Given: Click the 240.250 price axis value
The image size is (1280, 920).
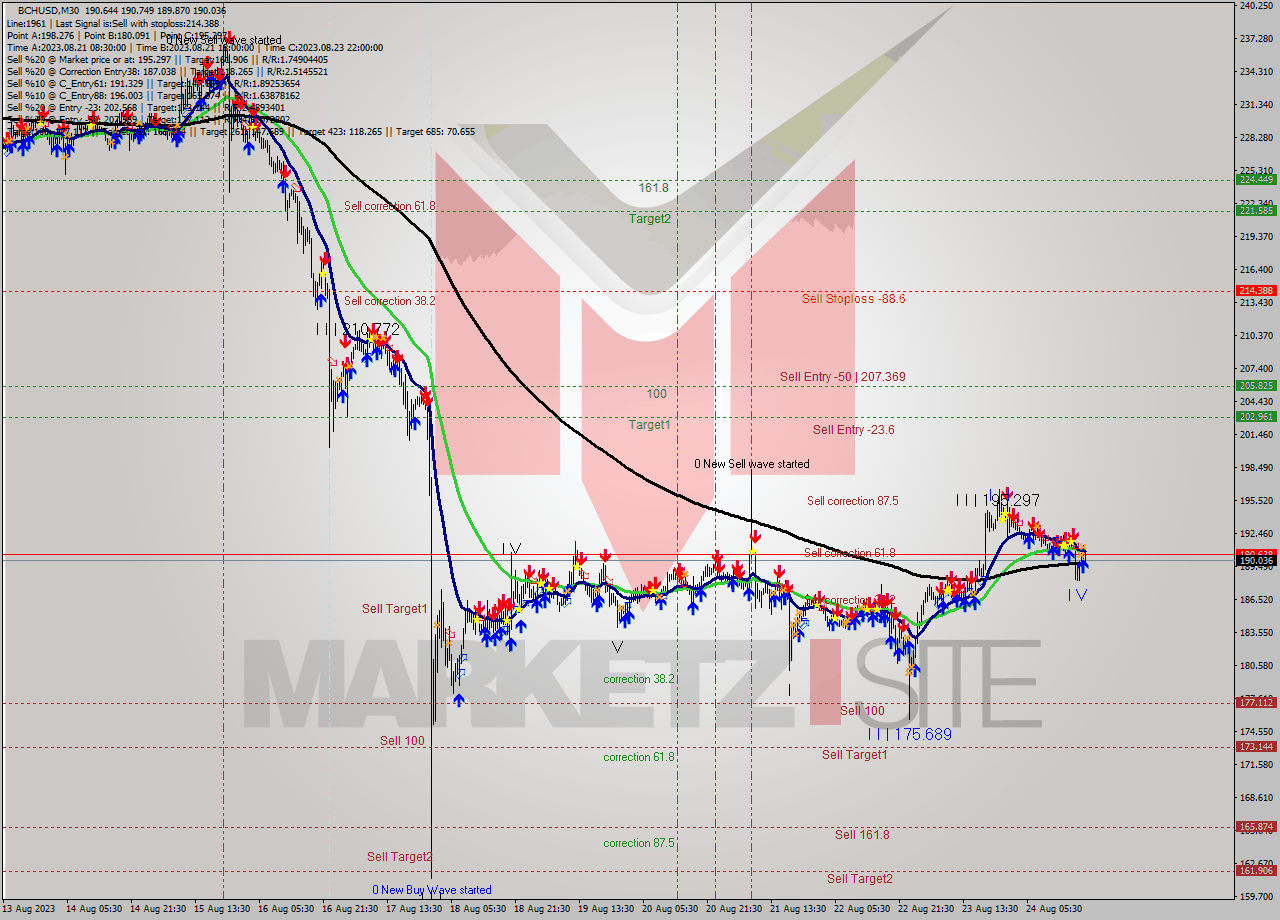Looking at the screenshot, I should (x=1255, y=6).
